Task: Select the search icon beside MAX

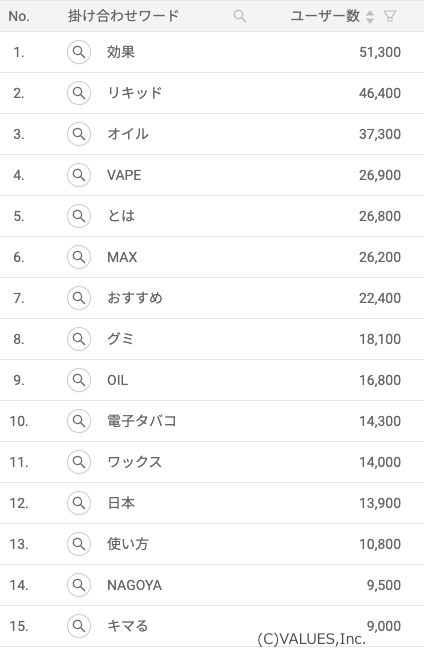Action: click(79, 257)
